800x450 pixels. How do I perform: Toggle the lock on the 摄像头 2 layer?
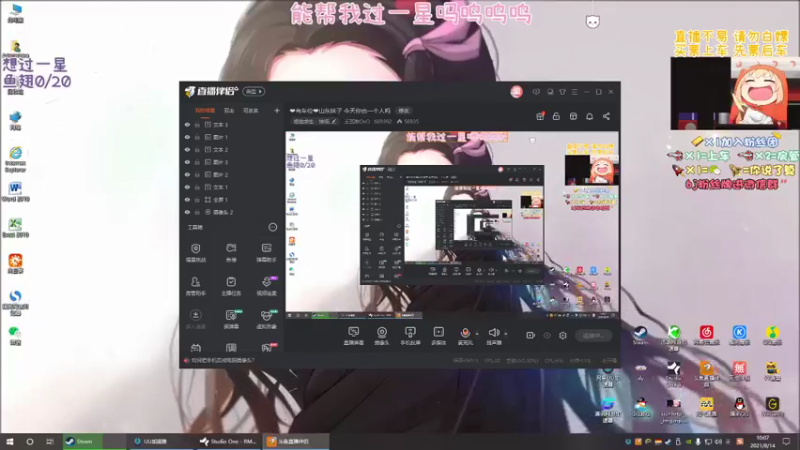tap(197, 212)
